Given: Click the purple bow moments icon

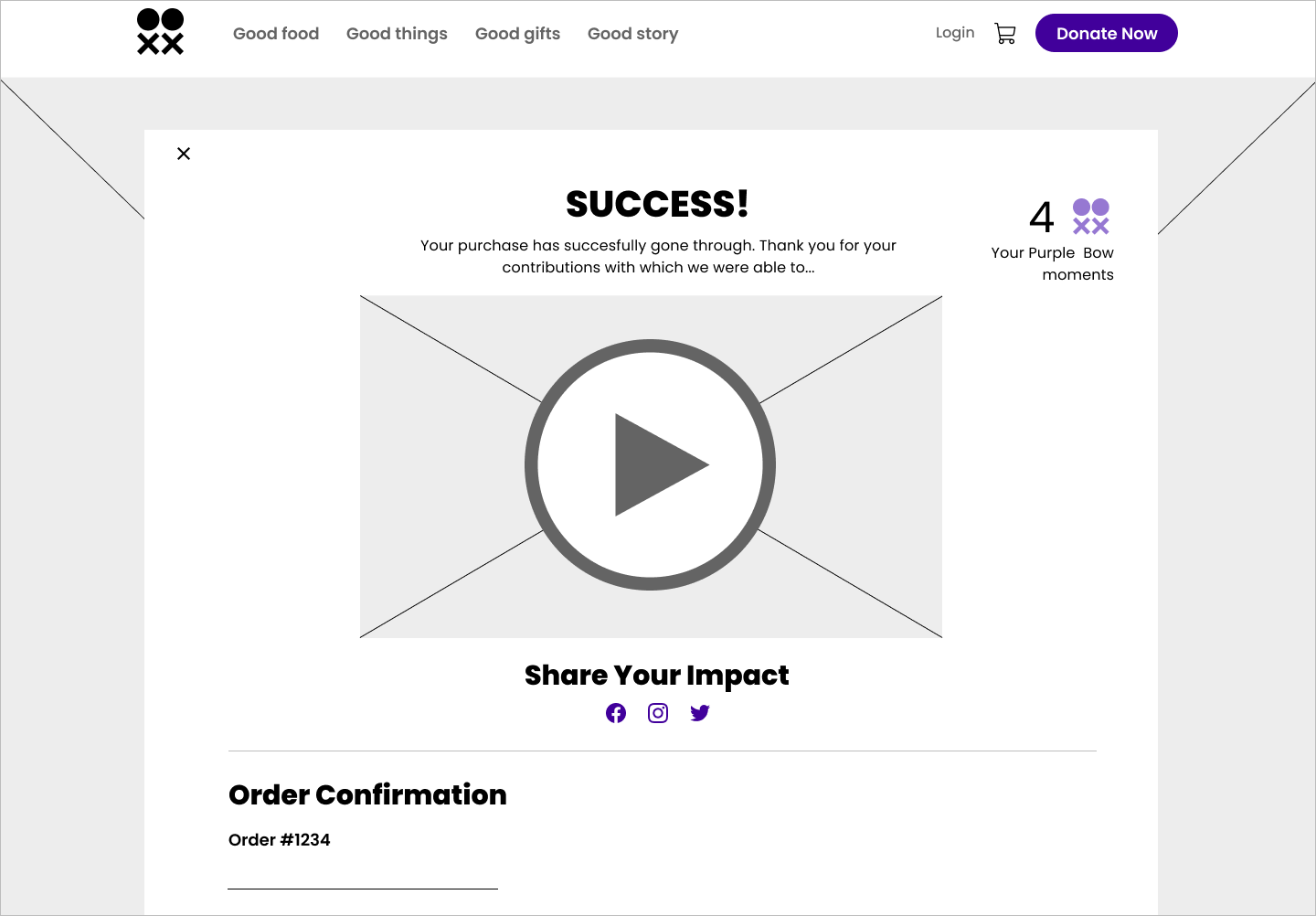Looking at the screenshot, I should 1090,217.
